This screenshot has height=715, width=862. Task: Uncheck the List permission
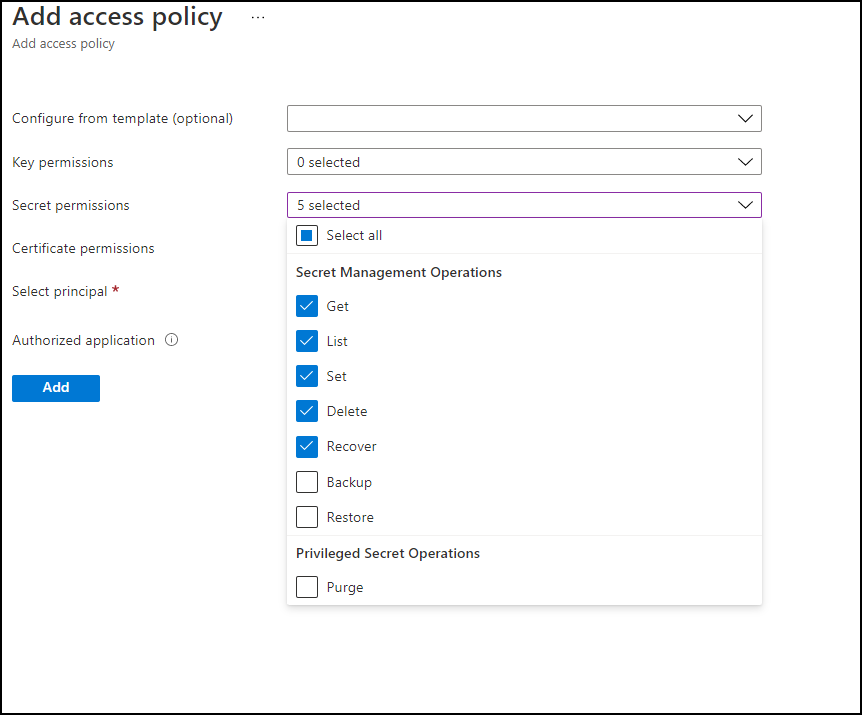click(x=307, y=341)
